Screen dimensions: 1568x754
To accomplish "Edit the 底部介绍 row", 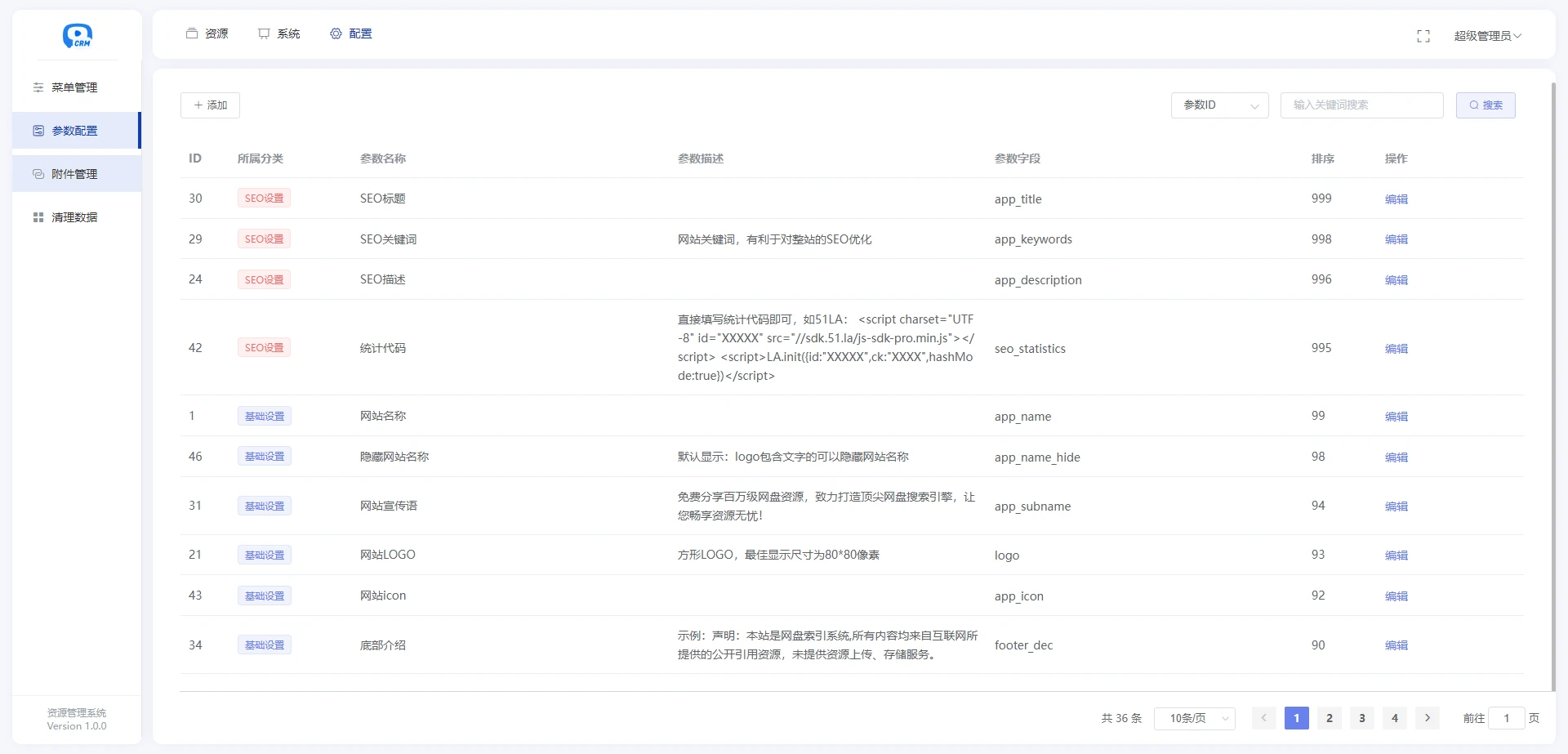I will tap(1396, 645).
